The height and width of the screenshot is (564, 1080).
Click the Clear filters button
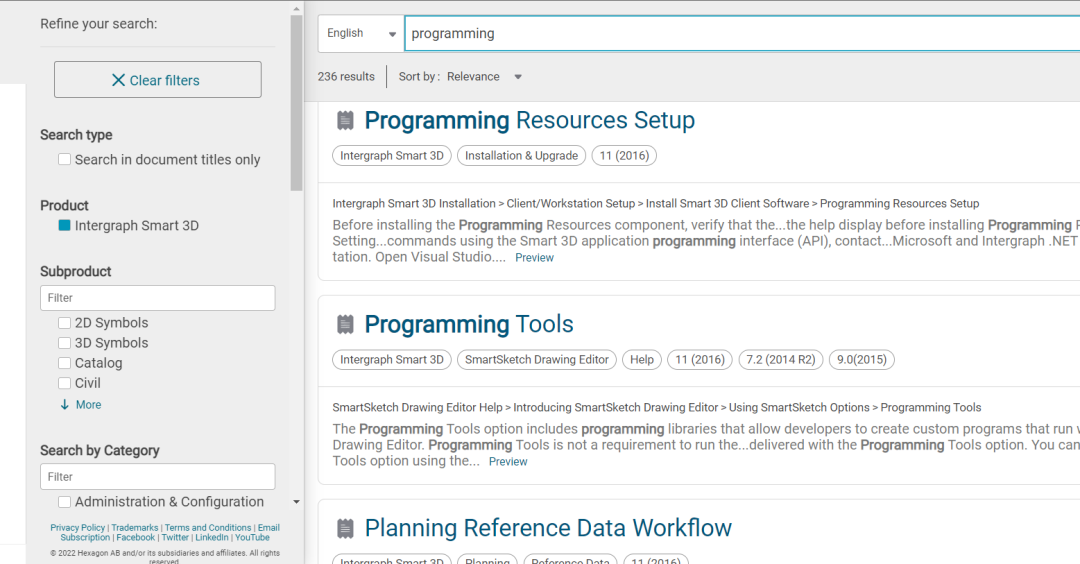coord(158,80)
